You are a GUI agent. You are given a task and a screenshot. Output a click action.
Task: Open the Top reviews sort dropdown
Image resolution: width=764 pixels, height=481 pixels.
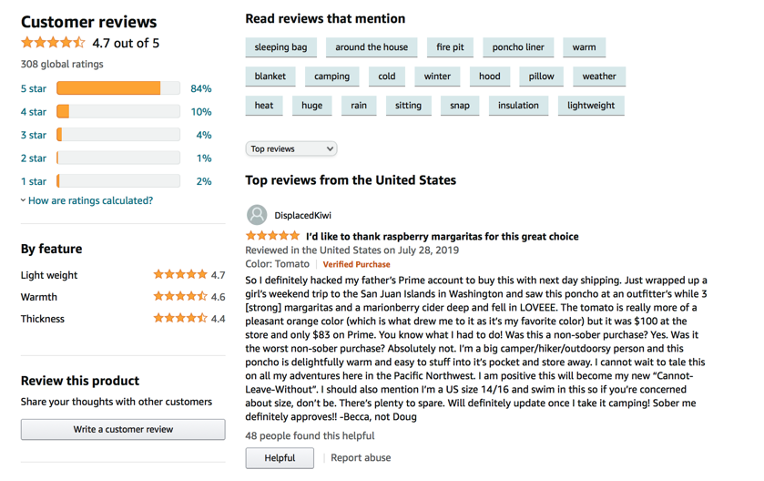pyautogui.click(x=291, y=149)
